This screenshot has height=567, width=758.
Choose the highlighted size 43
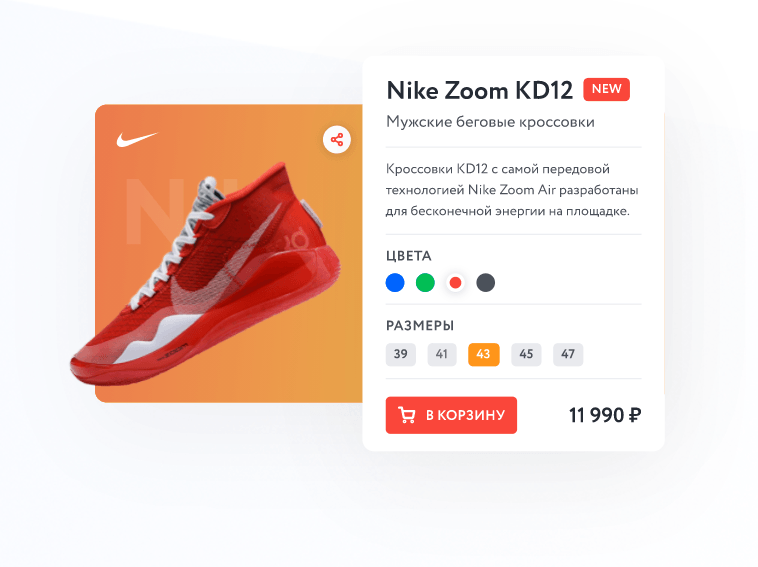(x=483, y=354)
